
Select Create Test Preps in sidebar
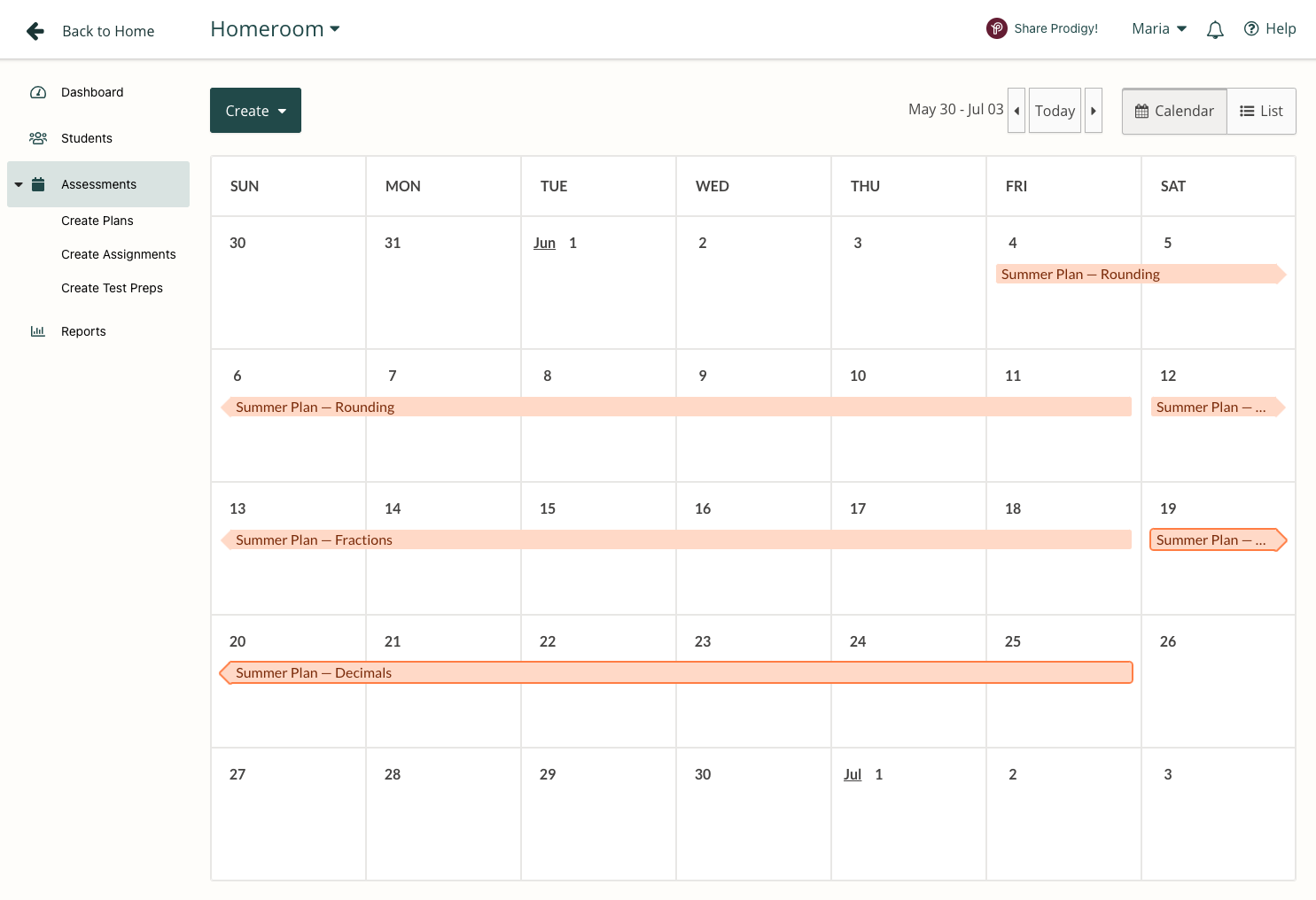tap(112, 288)
